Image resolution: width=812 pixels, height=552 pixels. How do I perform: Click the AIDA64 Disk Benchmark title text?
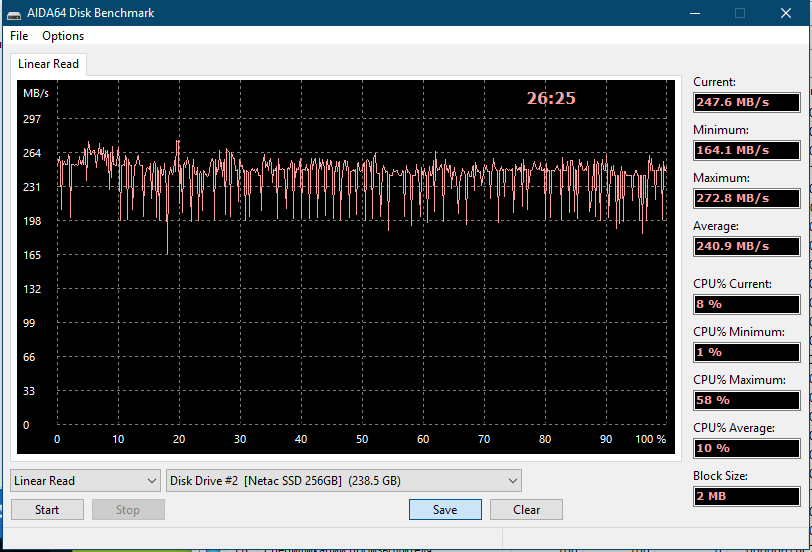91,13
